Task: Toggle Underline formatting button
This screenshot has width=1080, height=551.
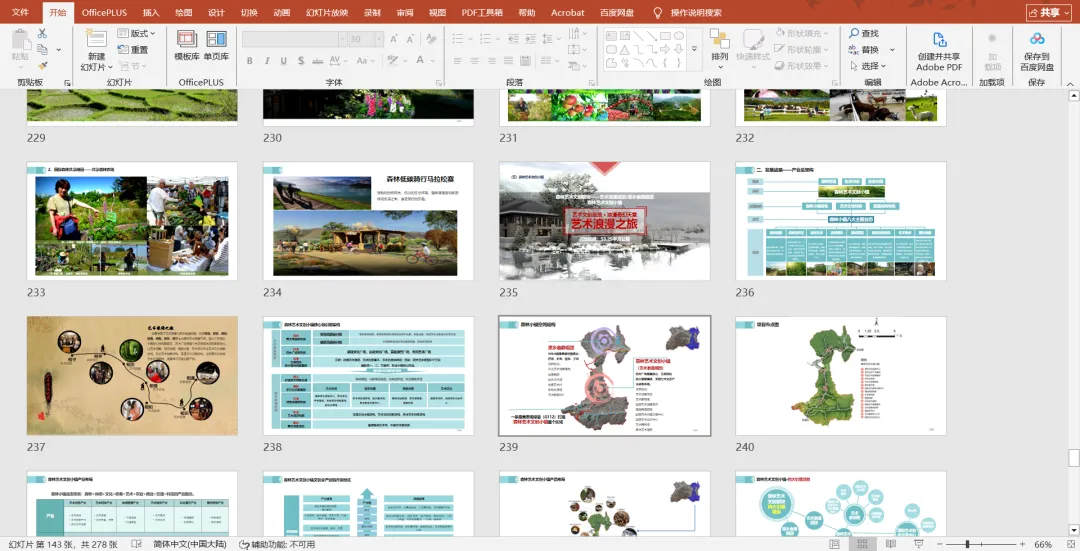Action: 283,61
